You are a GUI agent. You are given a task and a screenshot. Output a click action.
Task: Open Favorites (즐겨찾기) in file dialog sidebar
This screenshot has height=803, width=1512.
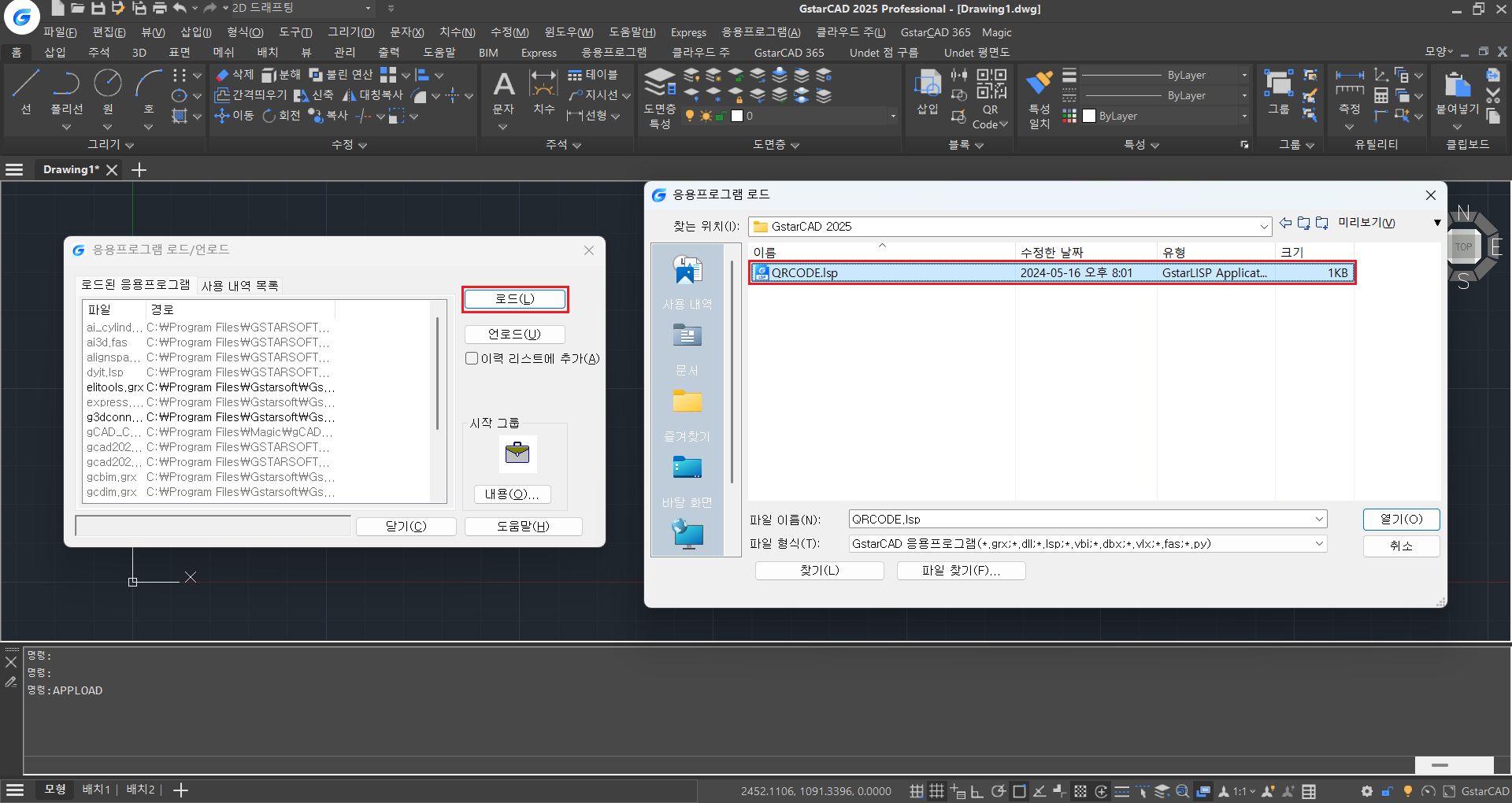coord(687,416)
